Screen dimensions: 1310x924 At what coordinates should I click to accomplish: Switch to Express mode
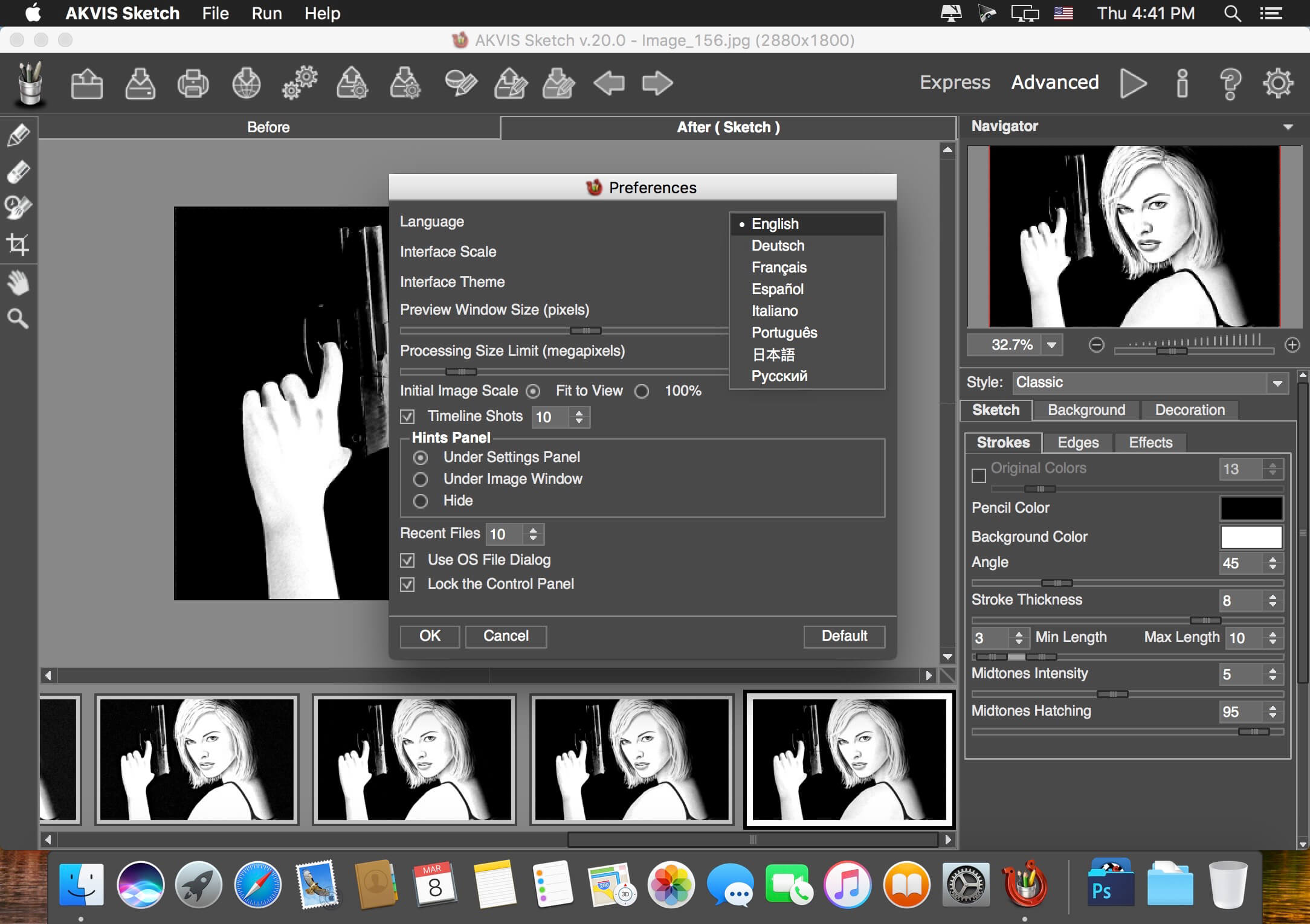[955, 82]
